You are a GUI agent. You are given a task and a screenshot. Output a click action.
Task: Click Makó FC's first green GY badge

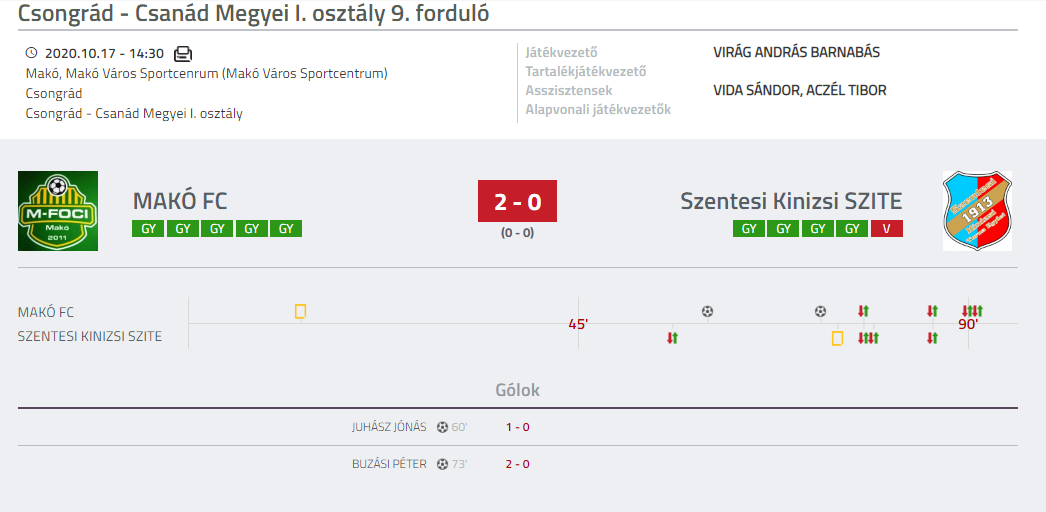pyautogui.click(x=148, y=229)
